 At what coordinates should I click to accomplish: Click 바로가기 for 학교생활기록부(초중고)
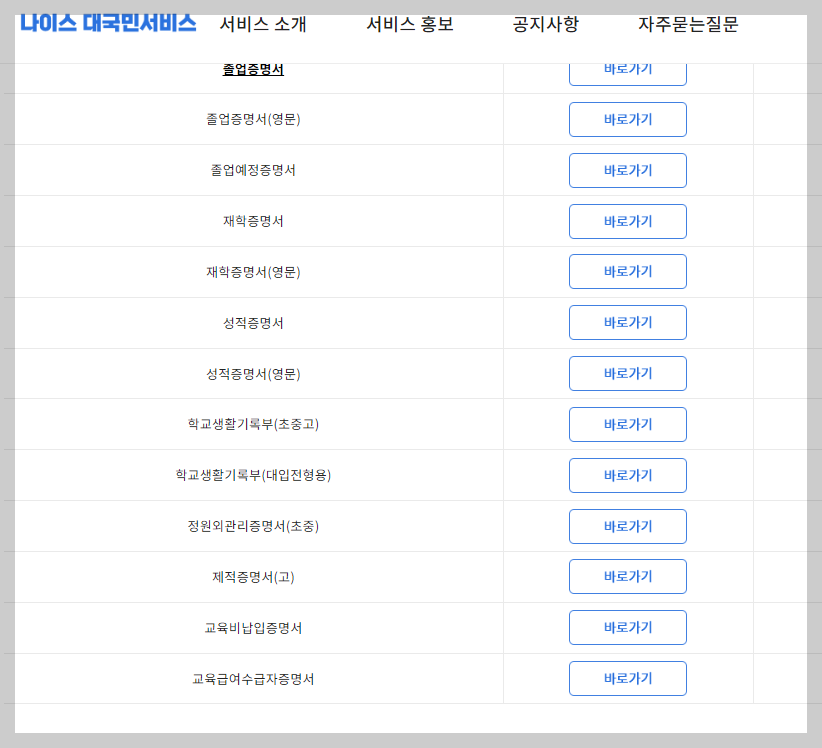click(627, 424)
